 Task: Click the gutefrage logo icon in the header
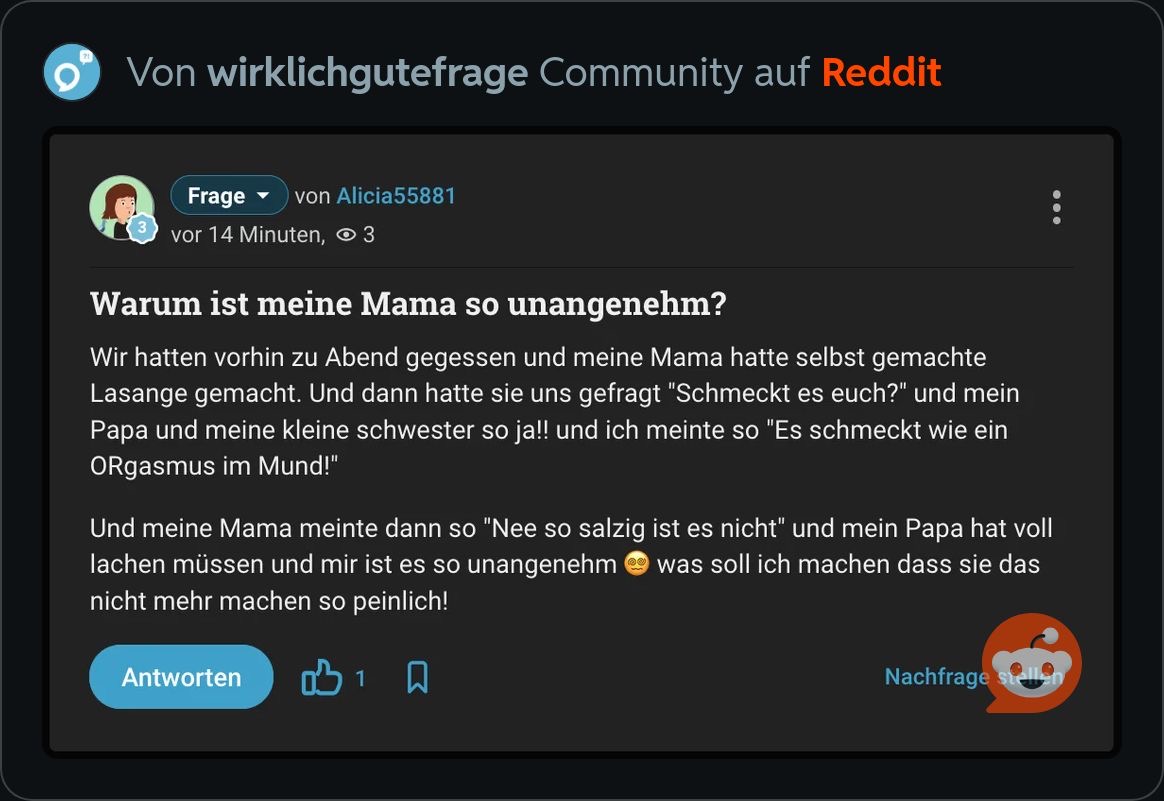pos(72,72)
